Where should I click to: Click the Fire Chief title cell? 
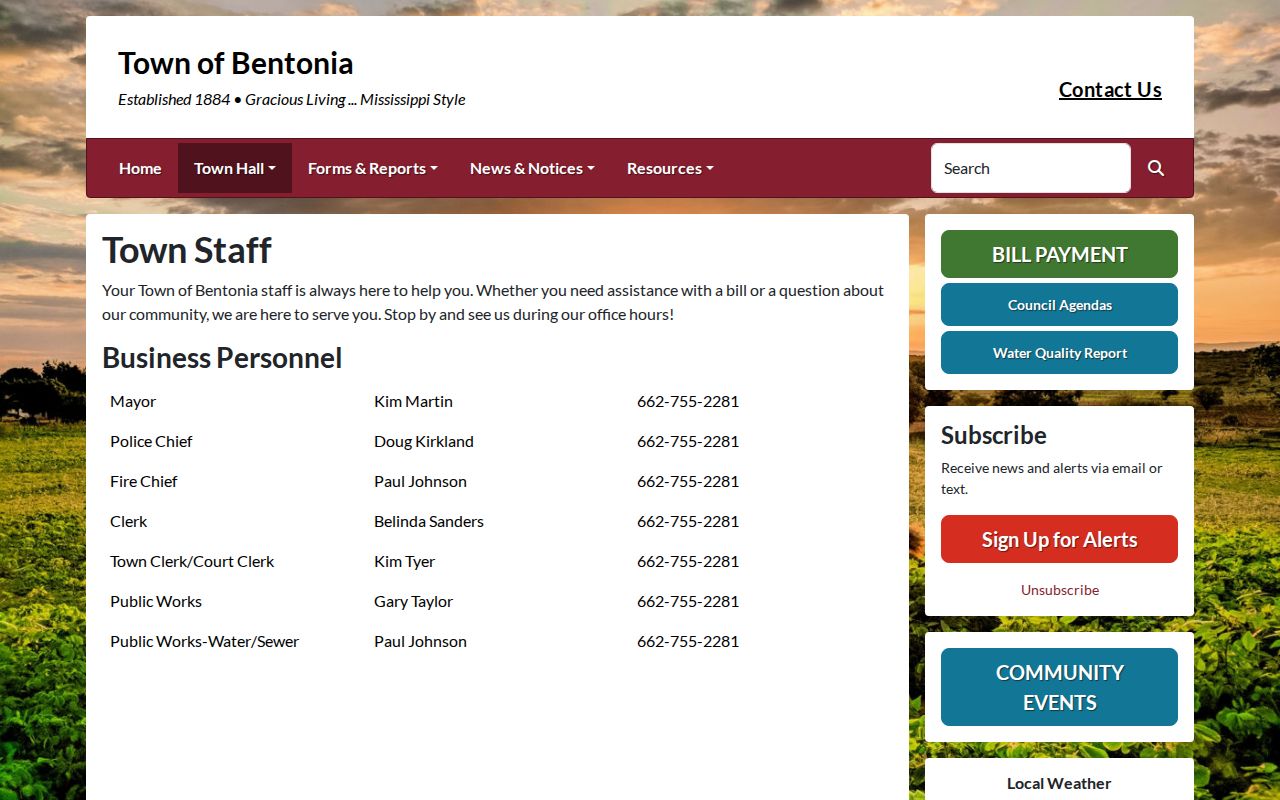point(144,481)
